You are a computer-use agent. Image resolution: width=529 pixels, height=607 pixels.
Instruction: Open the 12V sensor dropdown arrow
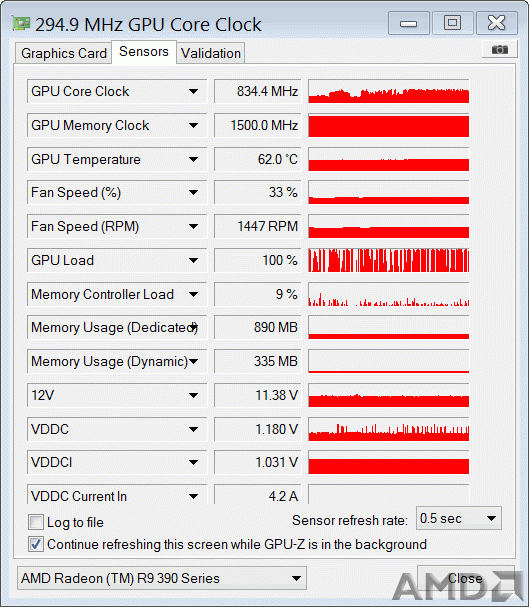(193, 395)
